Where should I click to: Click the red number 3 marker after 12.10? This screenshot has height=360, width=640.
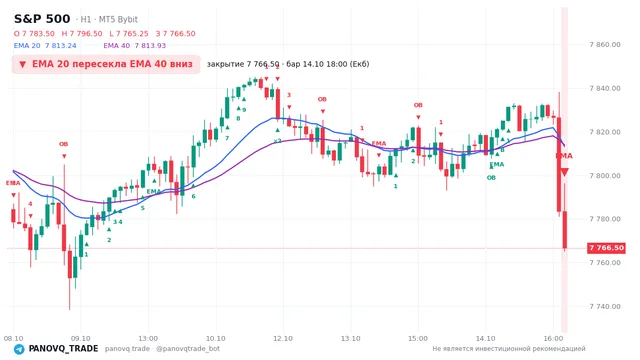click(x=289, y=95)
